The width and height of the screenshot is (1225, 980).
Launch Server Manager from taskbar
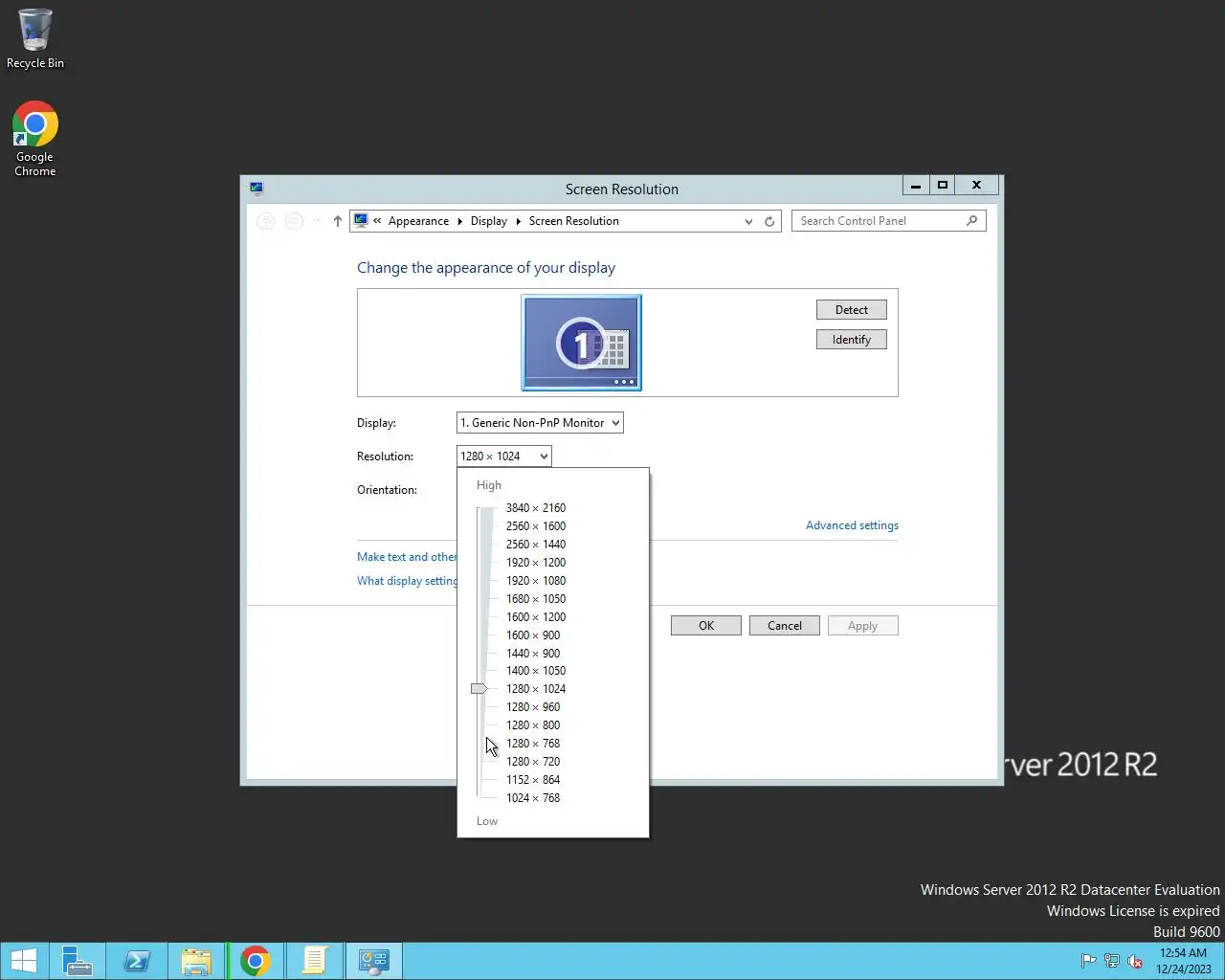pyautogui.click(x=77, y=961)
